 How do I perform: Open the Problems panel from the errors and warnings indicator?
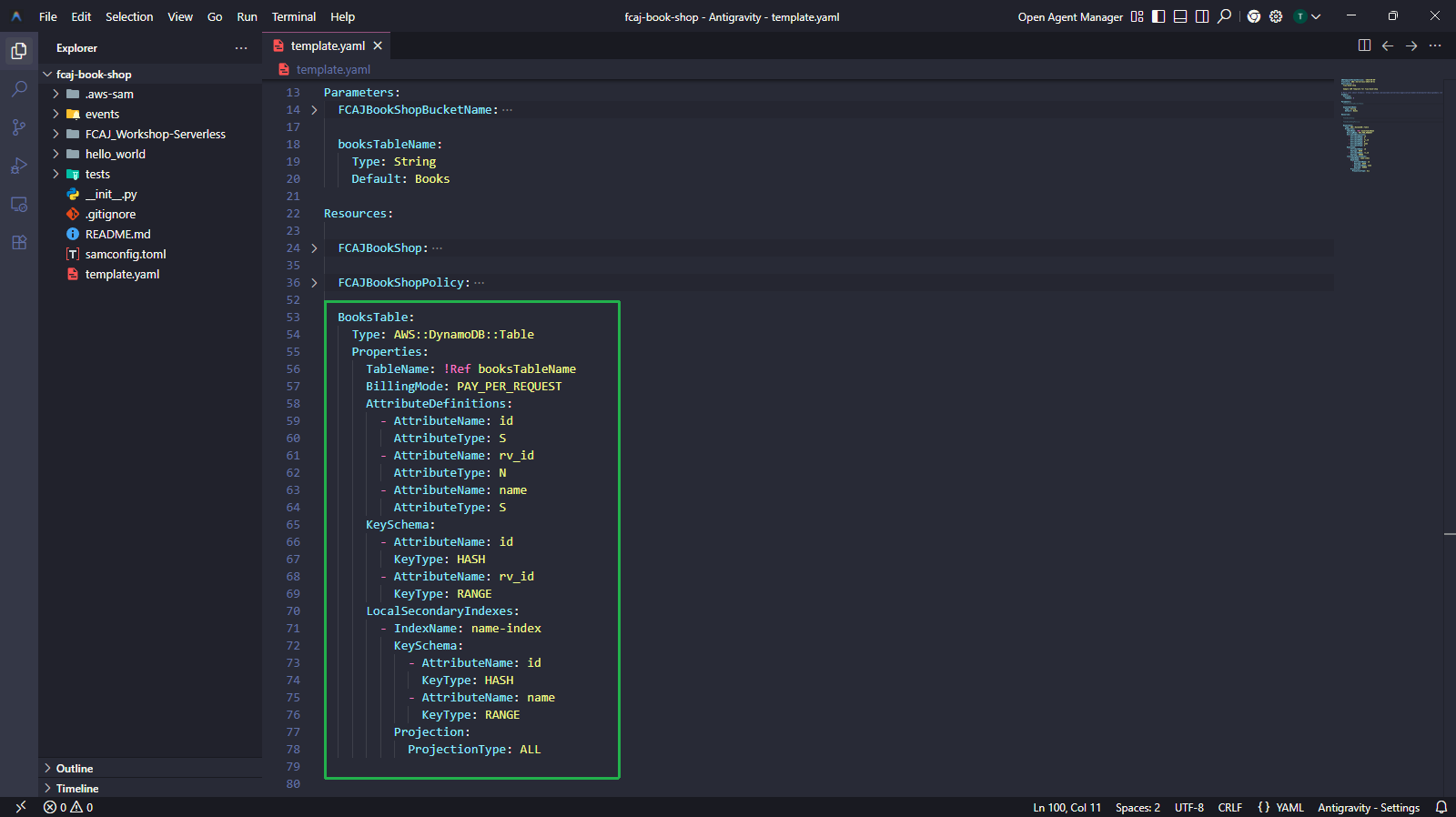68,807
